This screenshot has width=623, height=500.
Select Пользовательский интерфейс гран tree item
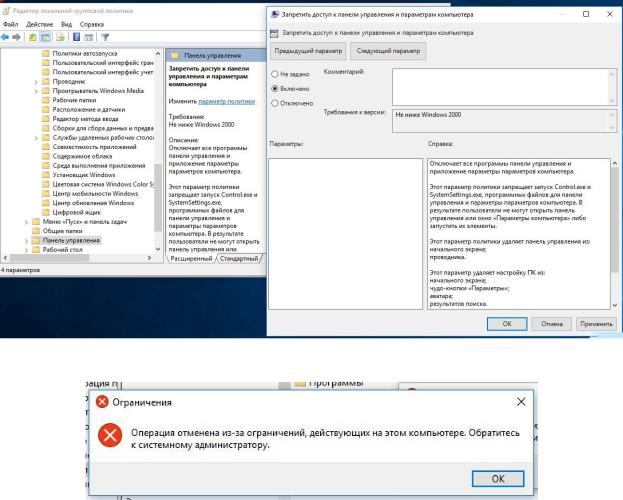103,63
